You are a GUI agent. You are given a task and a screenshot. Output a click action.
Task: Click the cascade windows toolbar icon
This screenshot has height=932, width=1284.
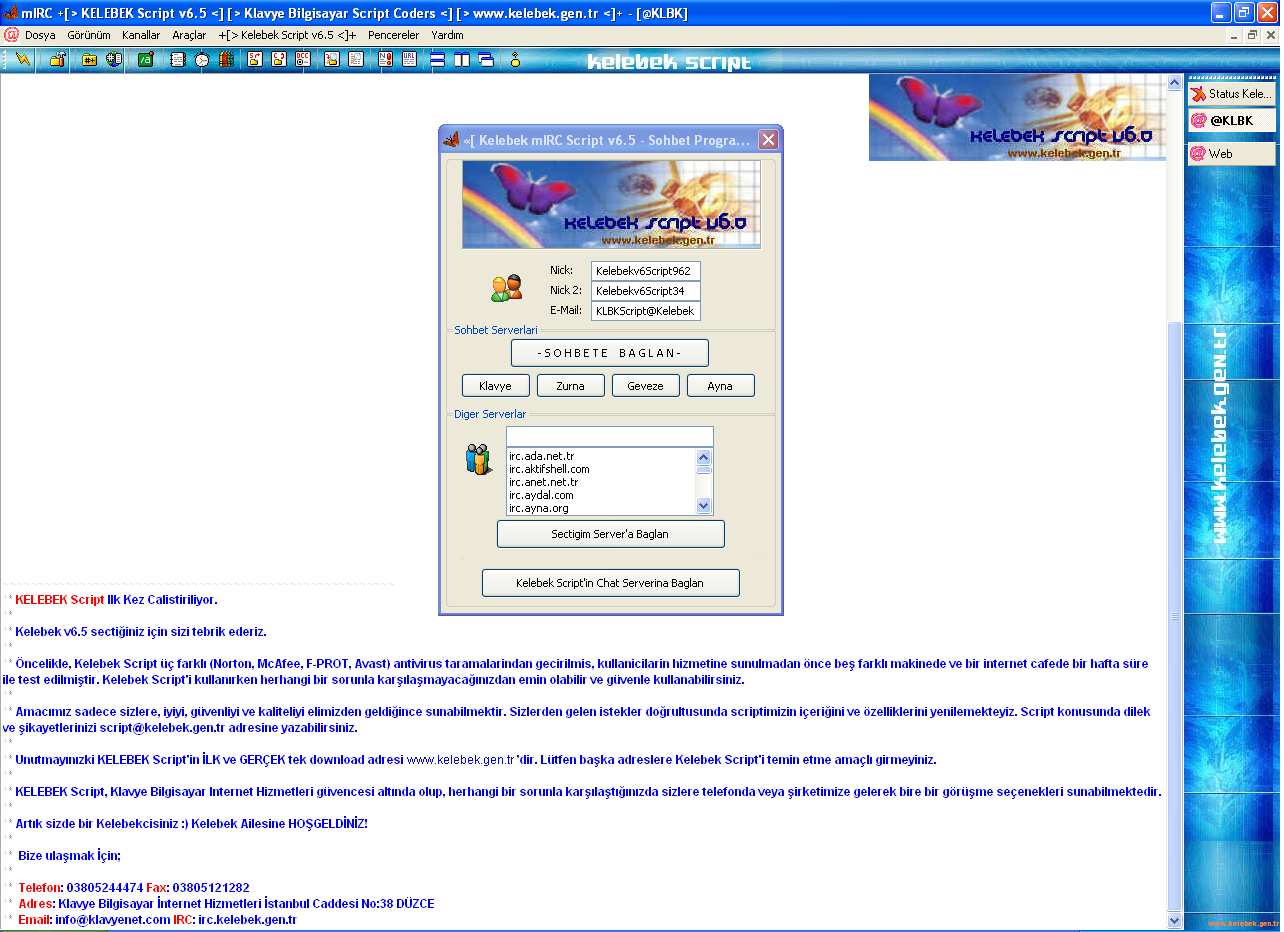(486, 60)
